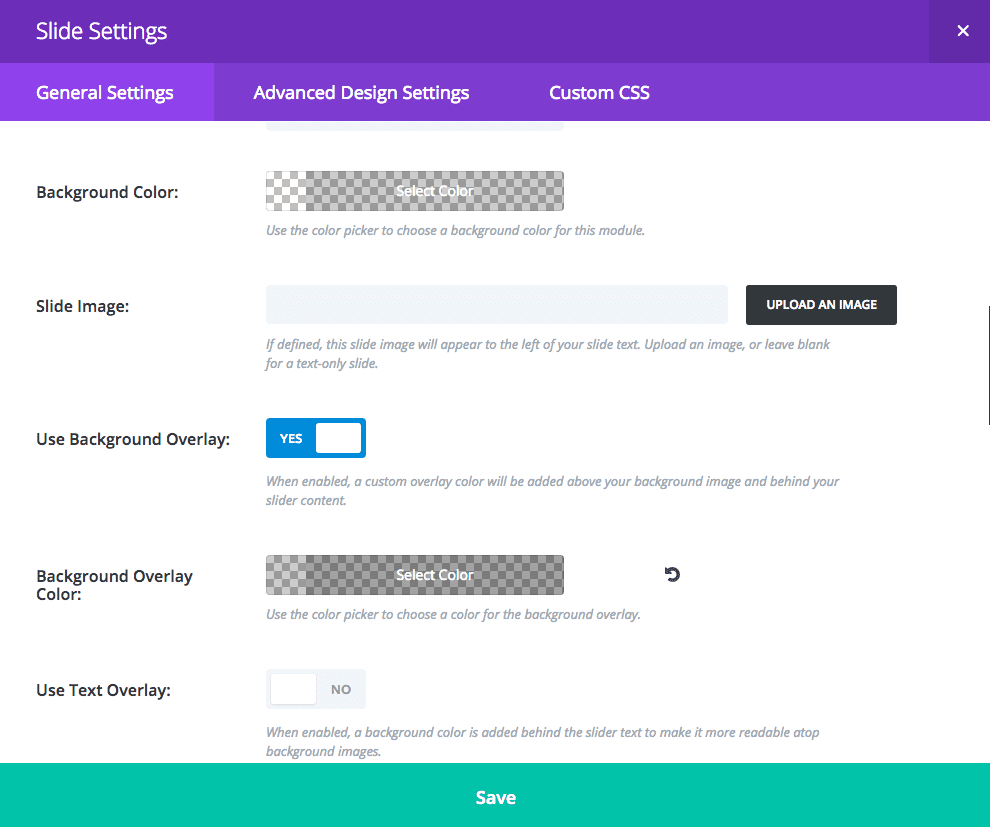Click the "Background Overlay Color:" label
This screenshot has height=827, width=990.
pyautogui.click(x=114, y=585)
